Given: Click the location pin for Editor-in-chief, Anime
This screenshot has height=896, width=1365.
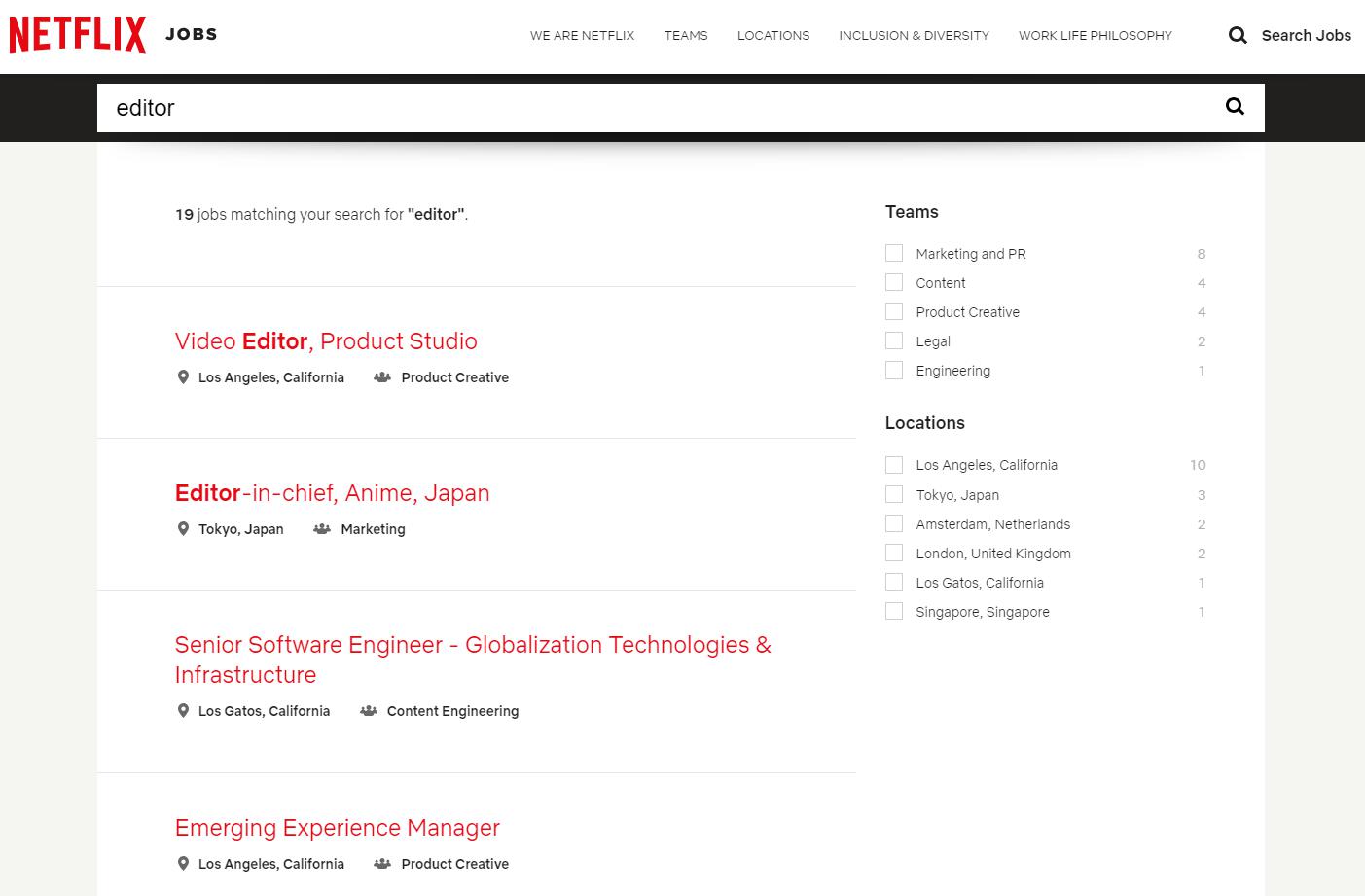Looking at the screenshot, I should pyautogui.click(x=183, y=528).
